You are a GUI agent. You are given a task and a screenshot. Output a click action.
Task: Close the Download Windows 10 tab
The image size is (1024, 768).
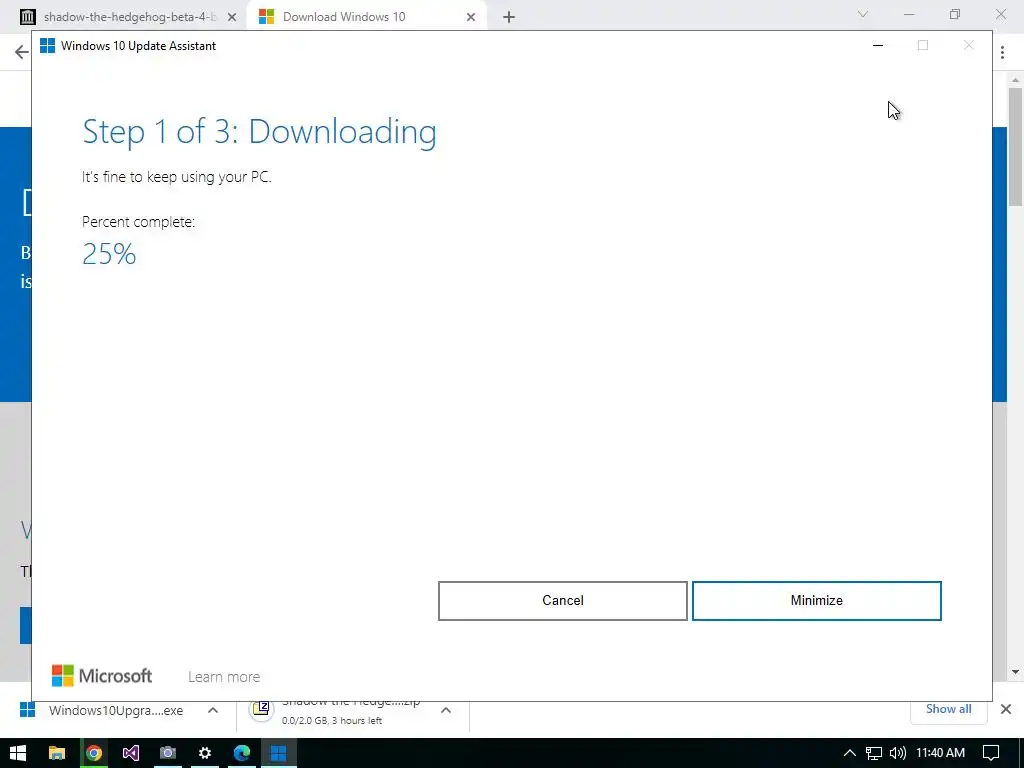coord(471,18)
